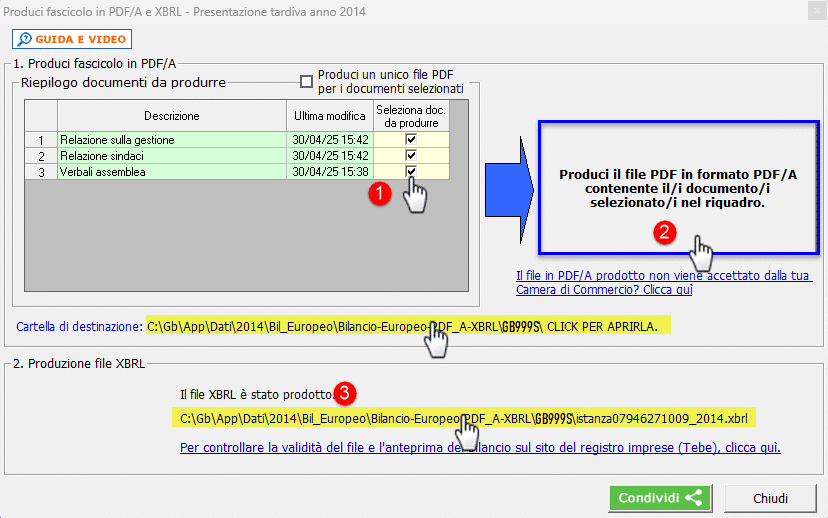Viewport: 828px width, 518px height.
Task: Click the red step 2 marker
Action: (x=664, y=233)
